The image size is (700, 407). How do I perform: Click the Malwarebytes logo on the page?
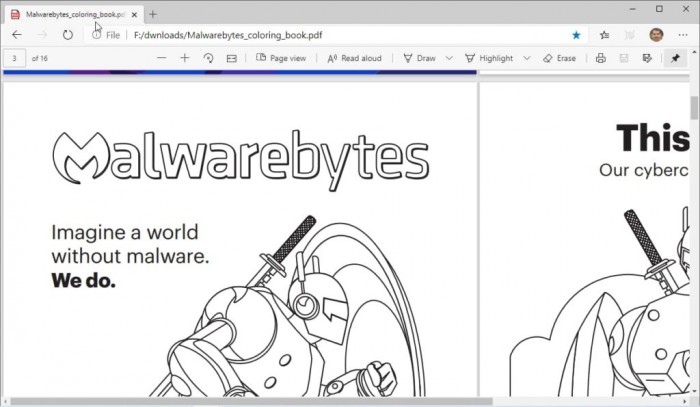pyautogui.click(x=240, y=160)
